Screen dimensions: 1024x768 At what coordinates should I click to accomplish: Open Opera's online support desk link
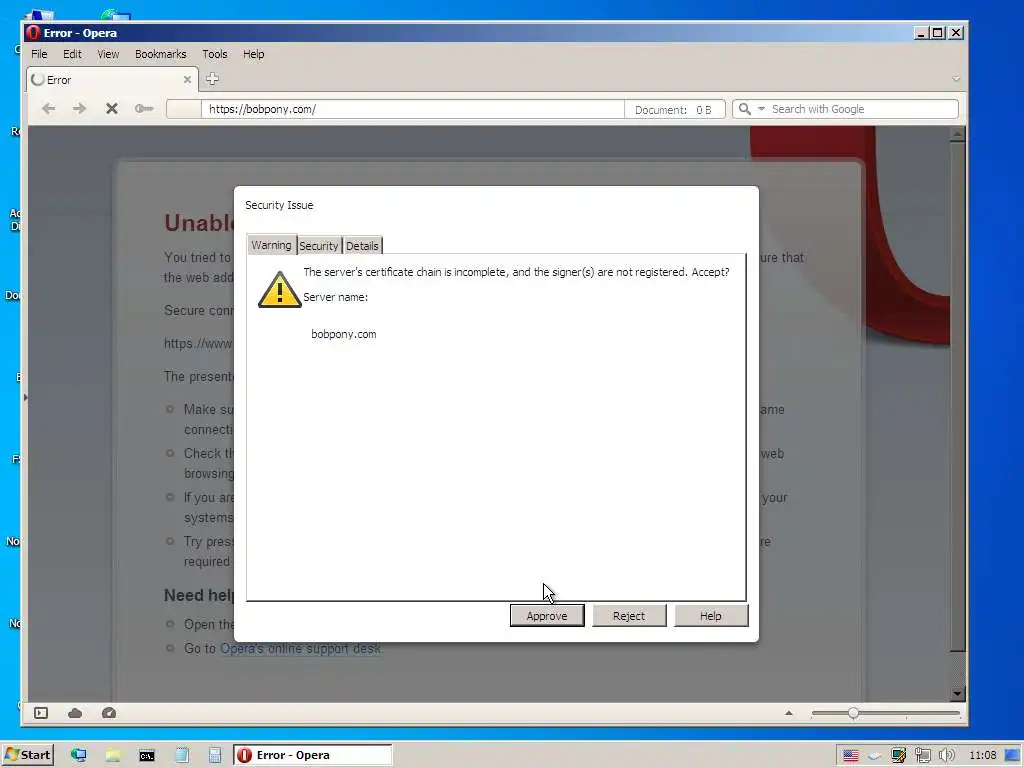pos(300,648)
